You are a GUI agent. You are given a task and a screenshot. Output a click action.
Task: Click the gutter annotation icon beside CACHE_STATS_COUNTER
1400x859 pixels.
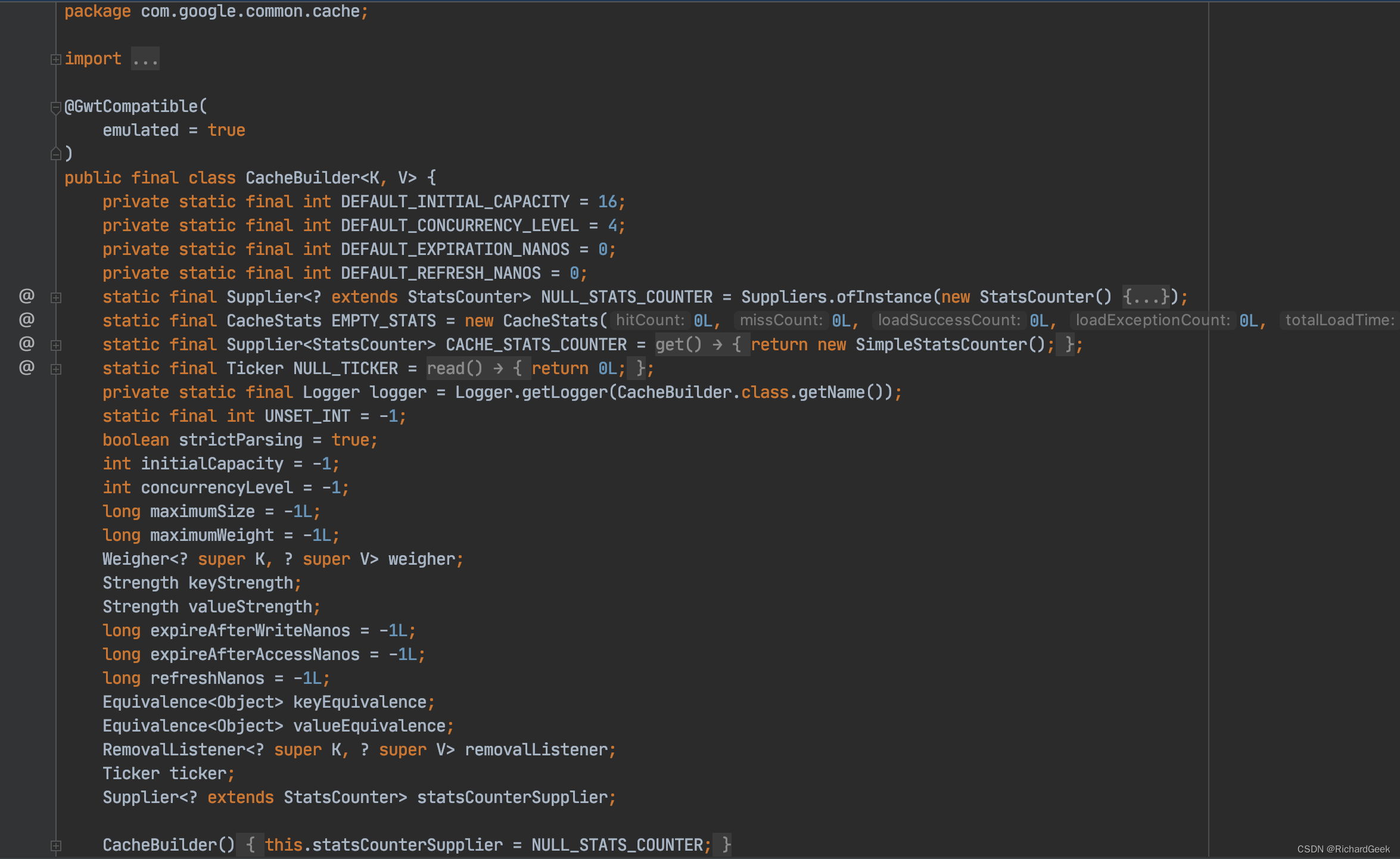26,344
